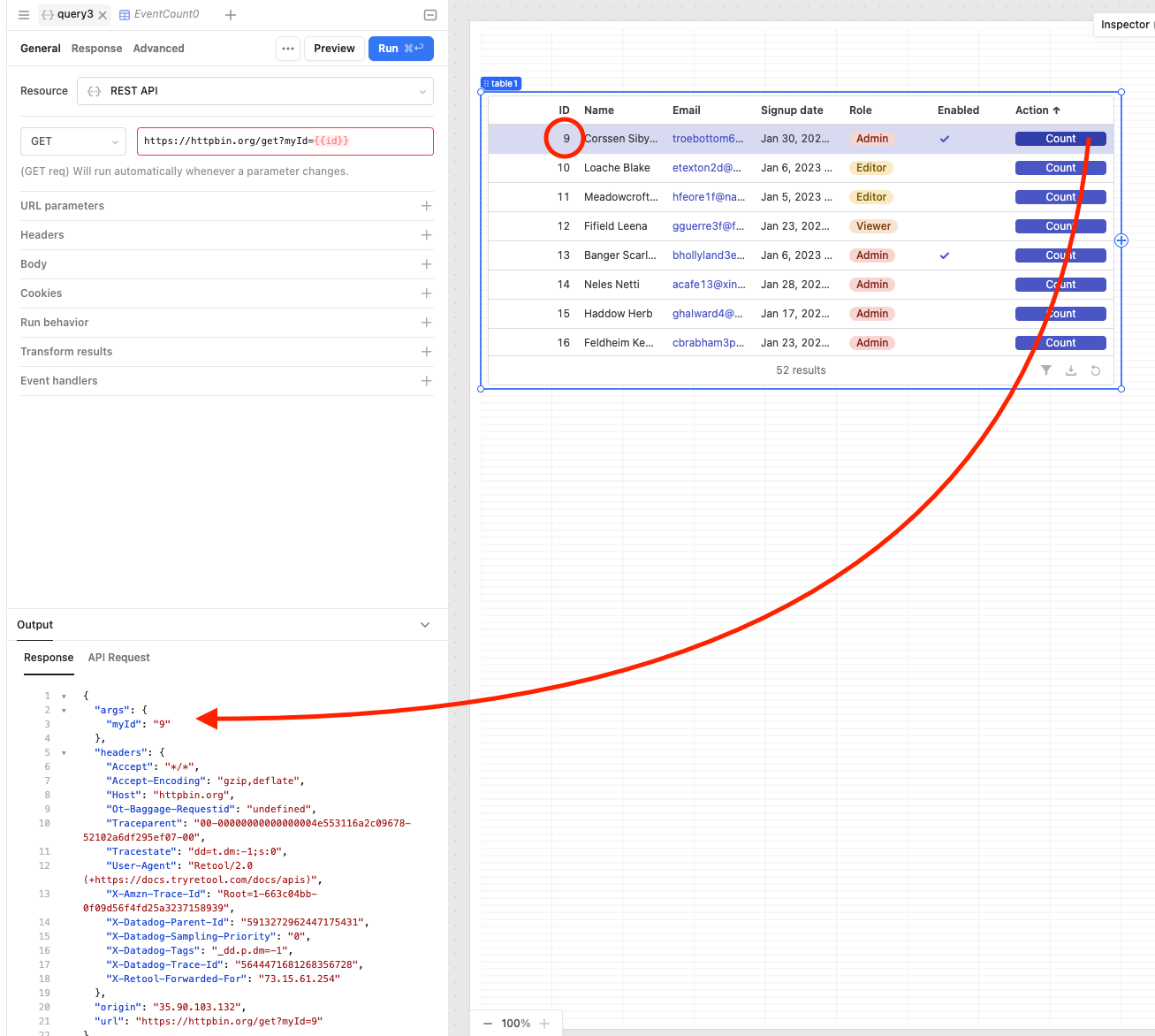Click the table filter icon
Viewport: 1155px width, 1036px height.
[1046, 370]
